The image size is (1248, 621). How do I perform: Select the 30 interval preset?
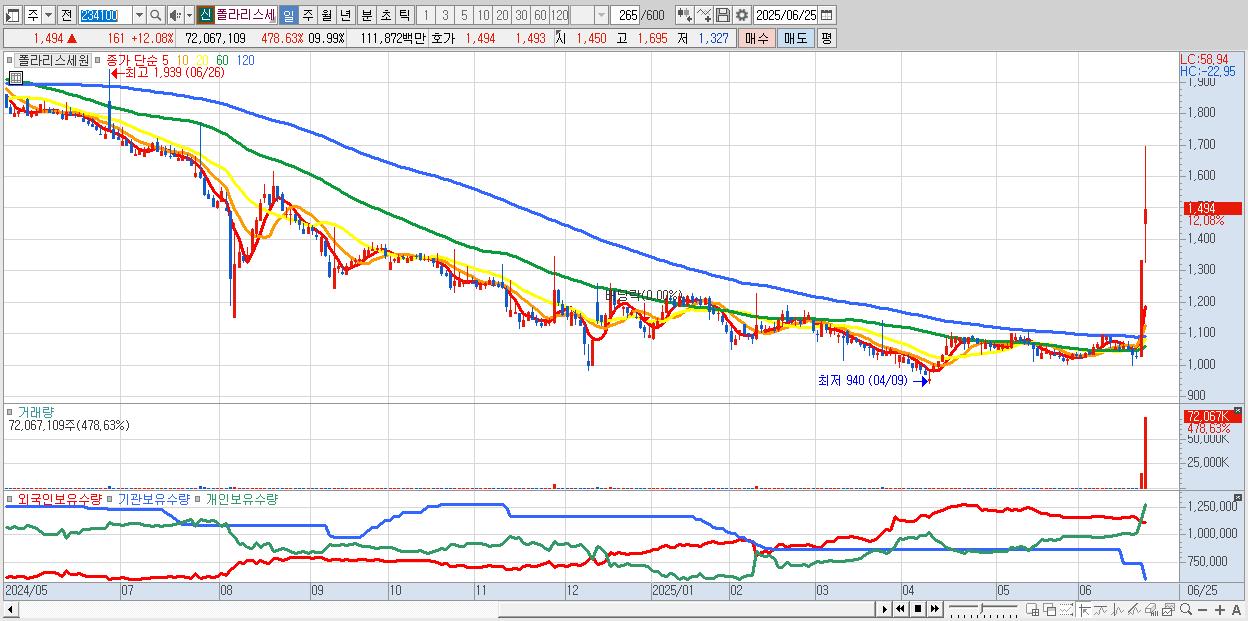pos(521,15)
